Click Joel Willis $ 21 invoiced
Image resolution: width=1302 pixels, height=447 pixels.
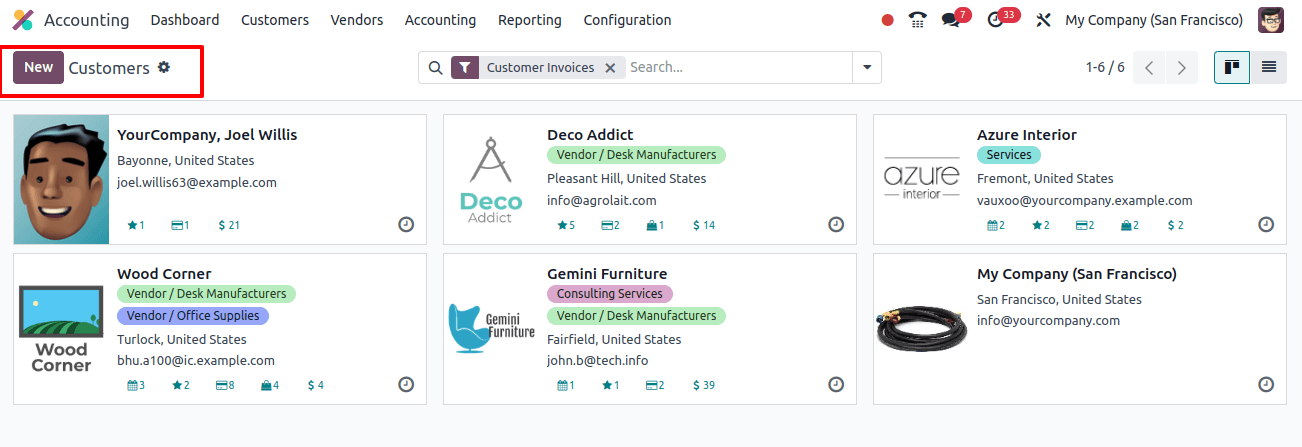[x=229, y=225]
